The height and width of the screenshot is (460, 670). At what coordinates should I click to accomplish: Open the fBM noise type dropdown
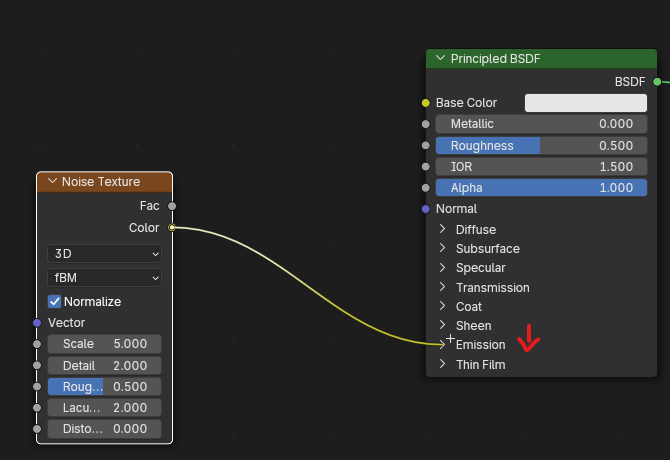pyautogui.click(x=104, y=278)
